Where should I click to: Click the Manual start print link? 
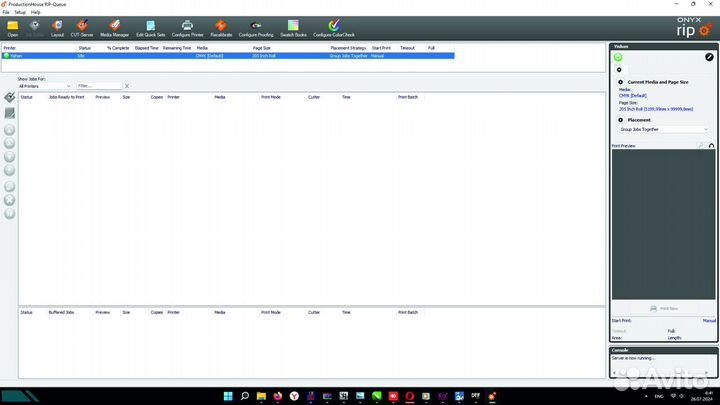(x=708, y=320)
